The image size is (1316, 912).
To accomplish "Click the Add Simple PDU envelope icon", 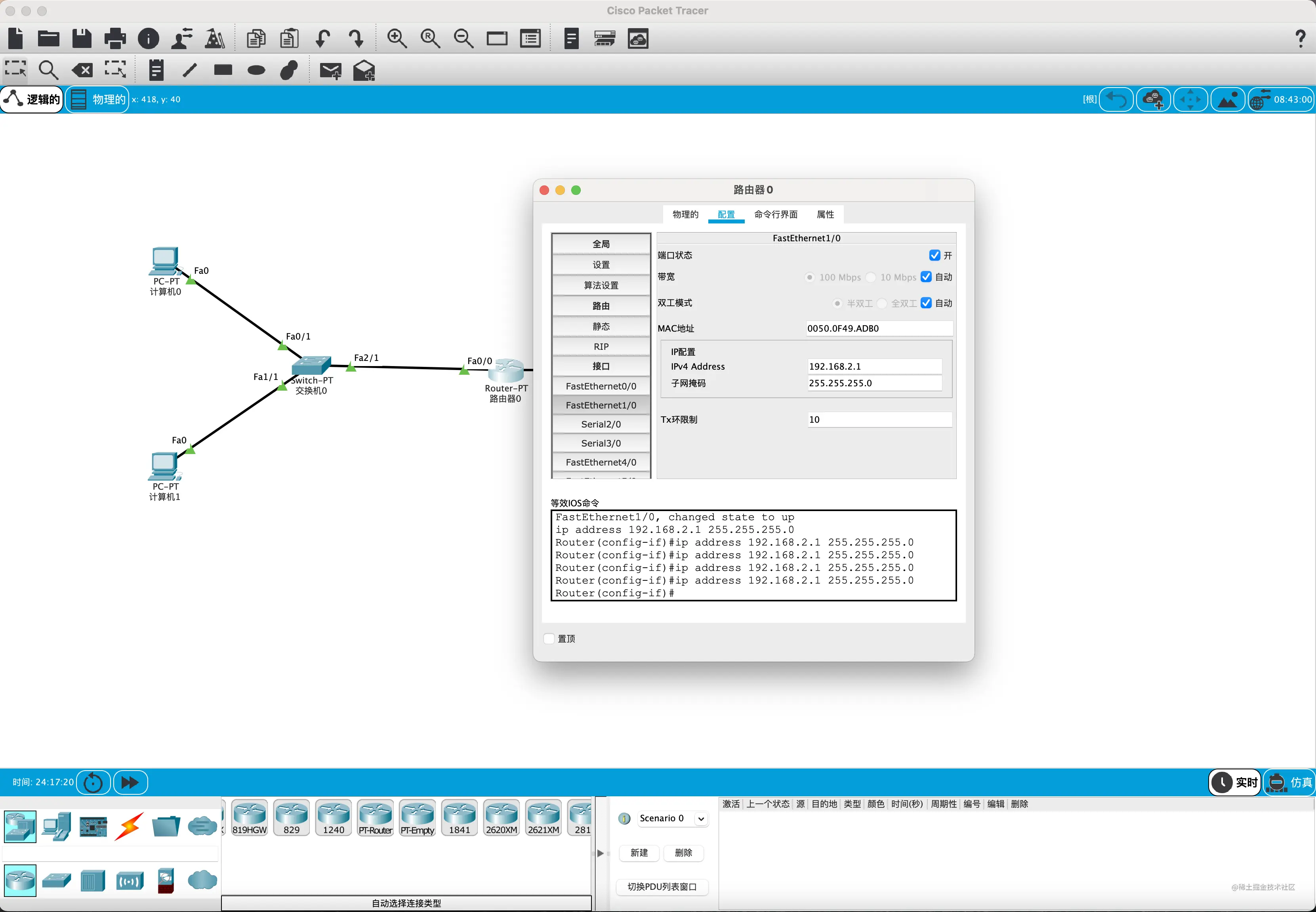I will tap(330, 70).
